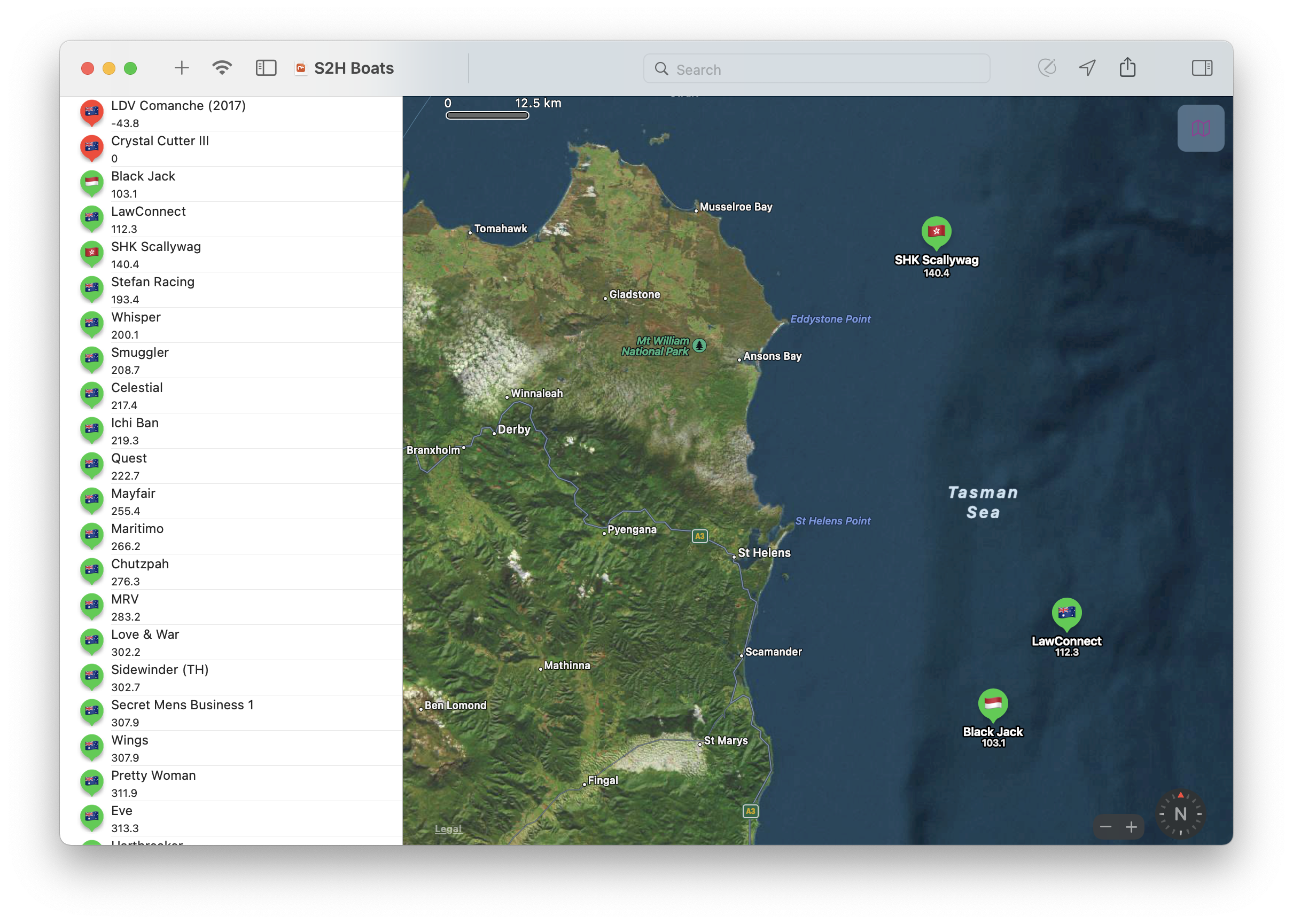The height and width of the screenshot is (924, 1293).
Task: Click LDV Comanche (2017) red flag pin icon
Action: 91,113
